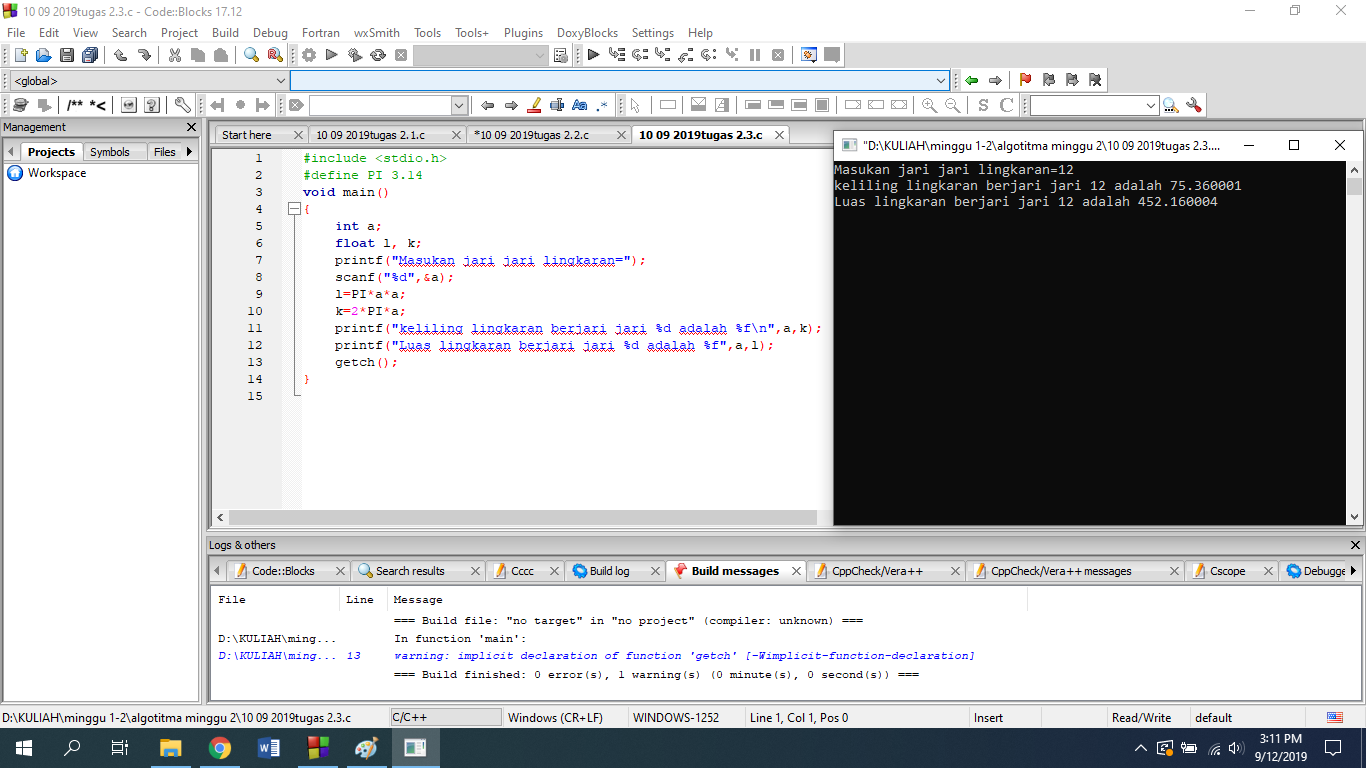Open the Plugins menu
1366x768 pixels.
pyautogui.click(x=523, y=33)
